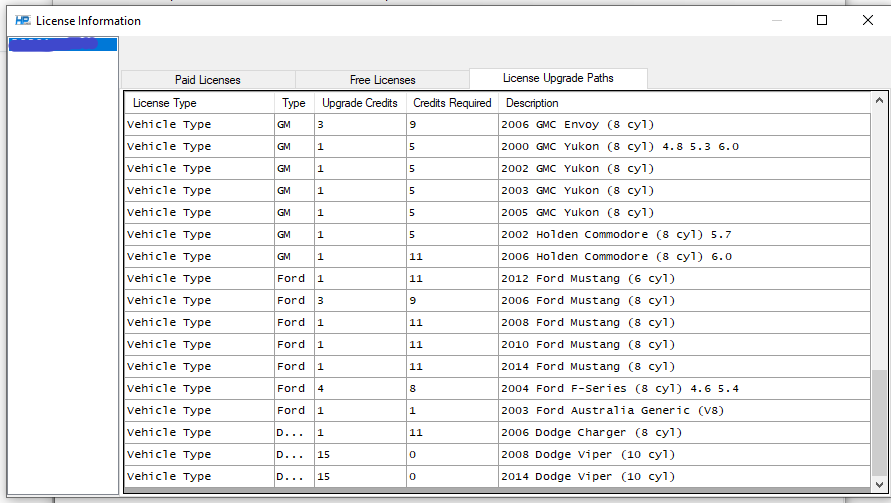Image resolution: width=891 pixels, height=503 pixels.
Task: Select 2002 Holden Commodore (8 cyl) 5.7
Action: pos(497,235)
